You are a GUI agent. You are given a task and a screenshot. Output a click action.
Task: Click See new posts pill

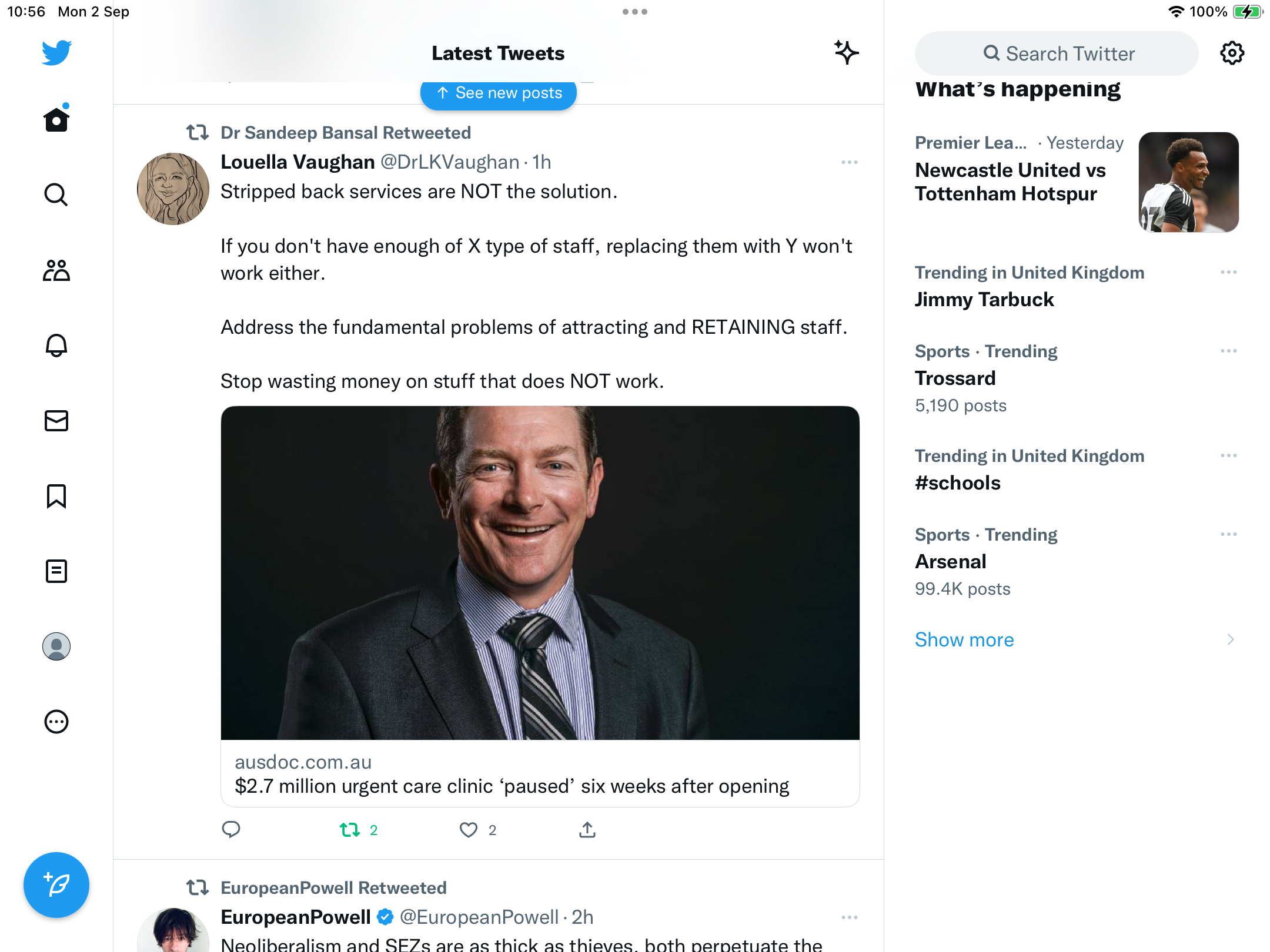tap(499, 93)
